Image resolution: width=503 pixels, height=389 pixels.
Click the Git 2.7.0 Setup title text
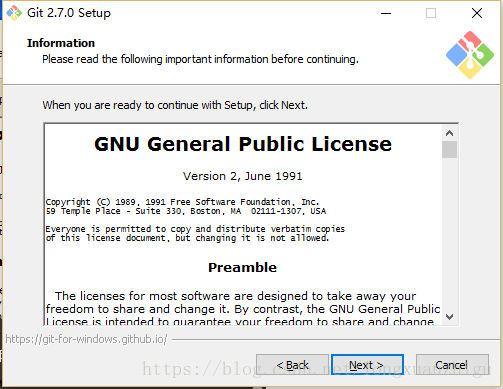point(69,13)
